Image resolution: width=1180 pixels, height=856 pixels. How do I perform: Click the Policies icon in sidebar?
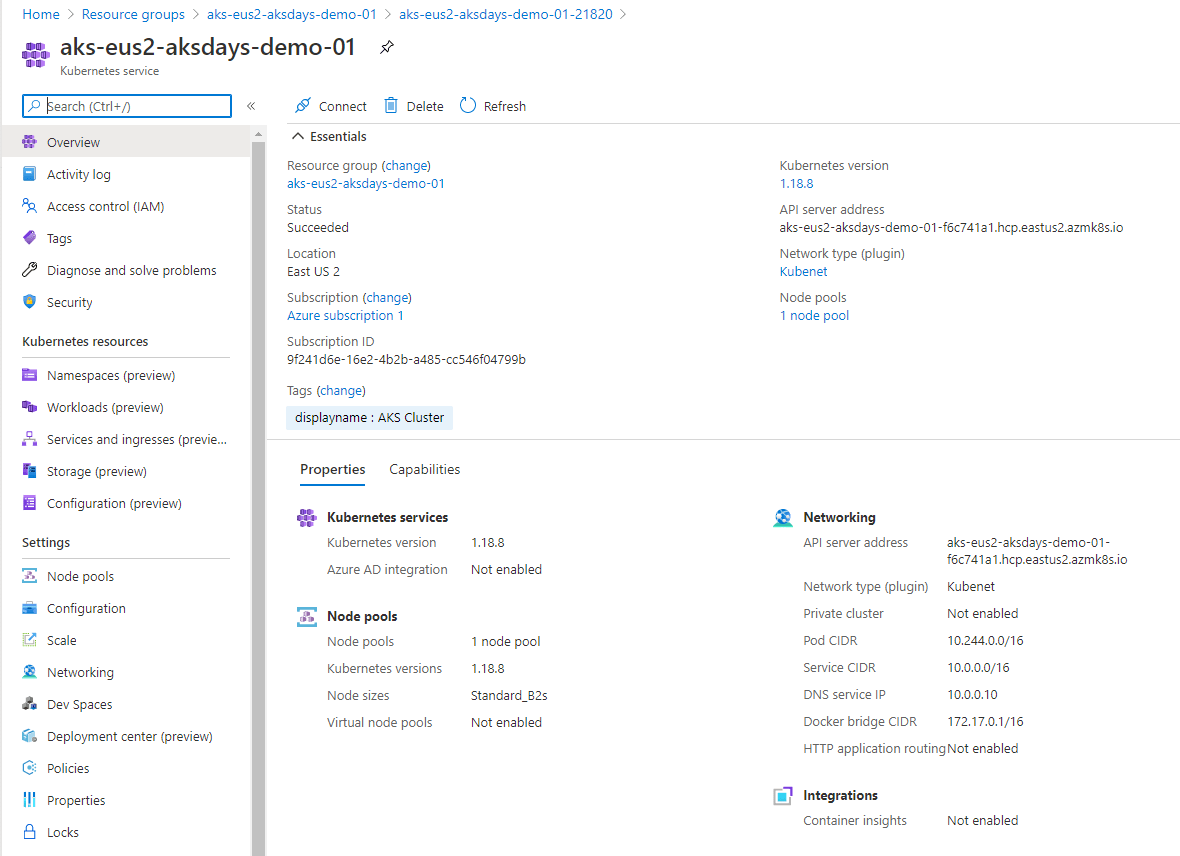(x=29, y=768)
